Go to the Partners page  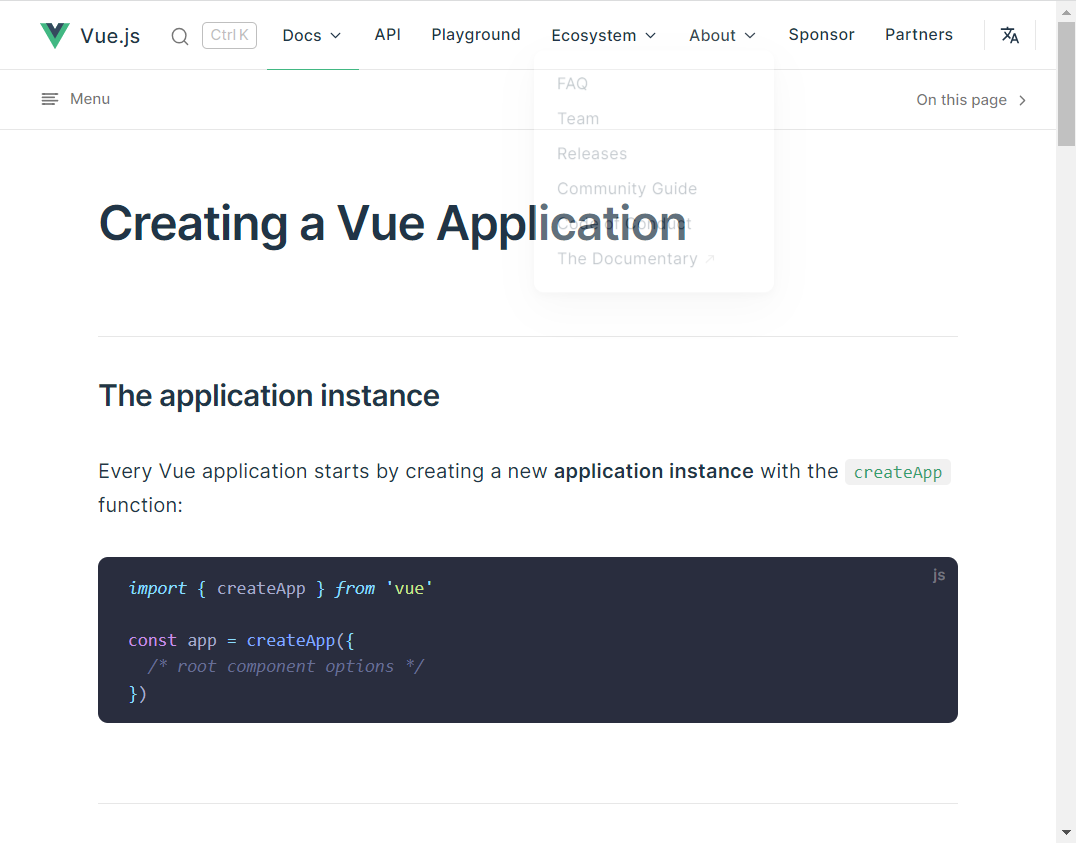[919, 34]
